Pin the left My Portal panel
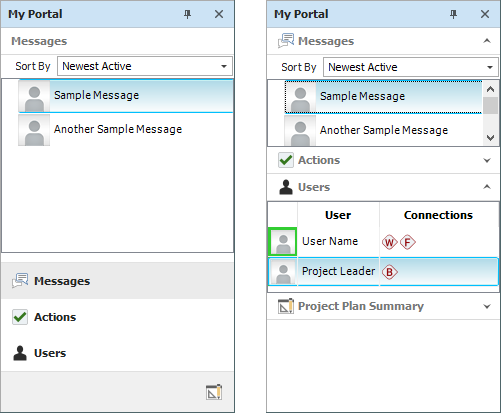The image size is (501, 413). click(187, 14)
